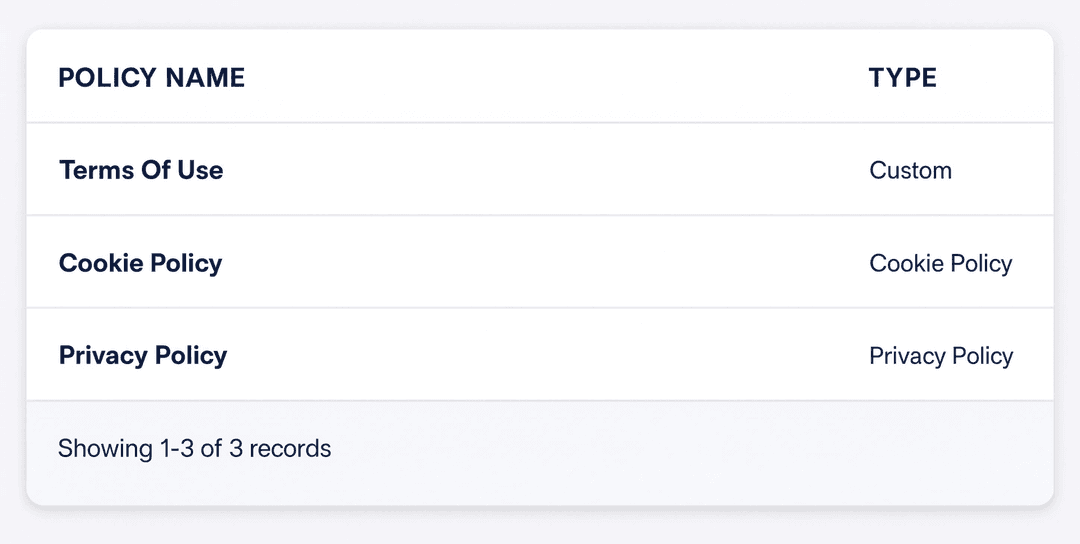The image size is (1080, 544).
Task: Sort by the POLICY NAME column header
Action: [x=152, y=78]
